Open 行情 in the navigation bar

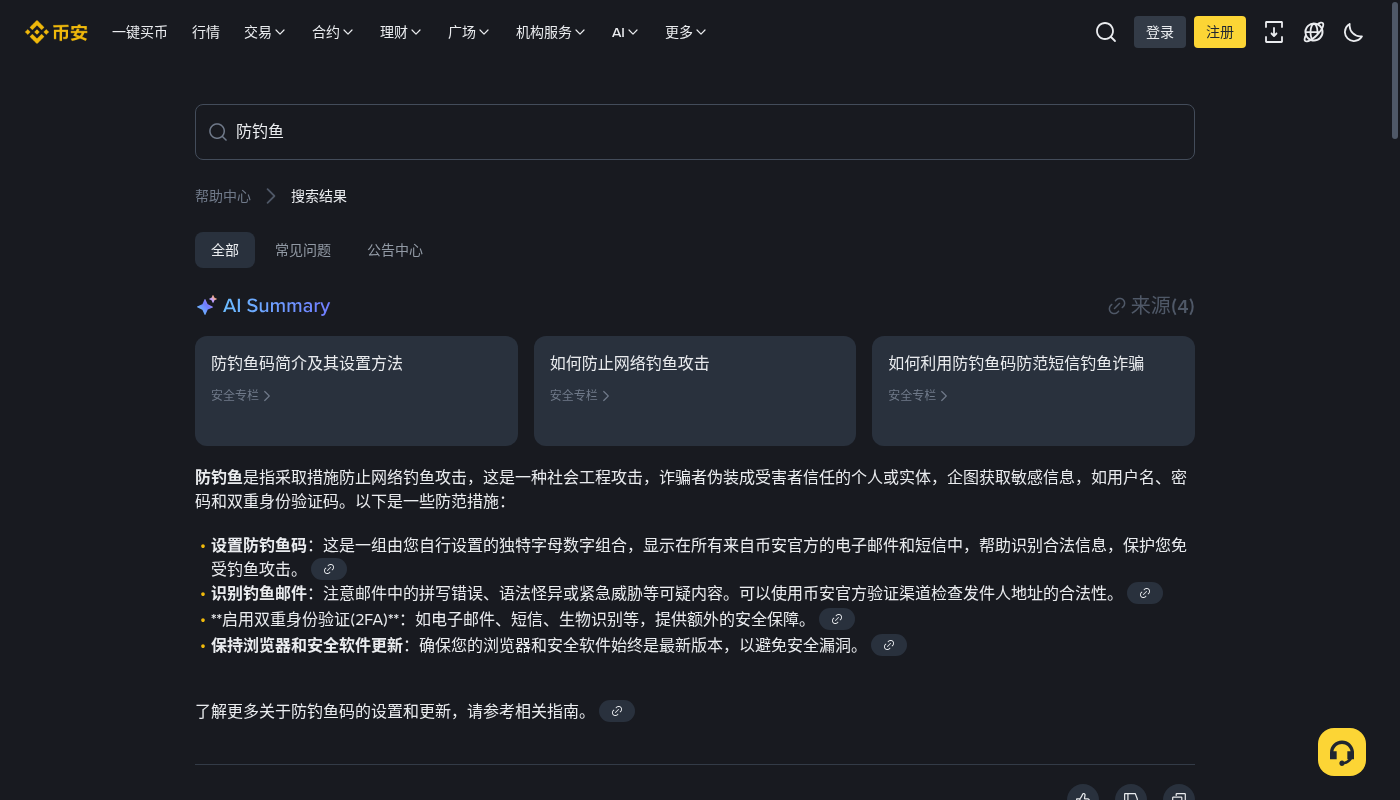(206, 32)
